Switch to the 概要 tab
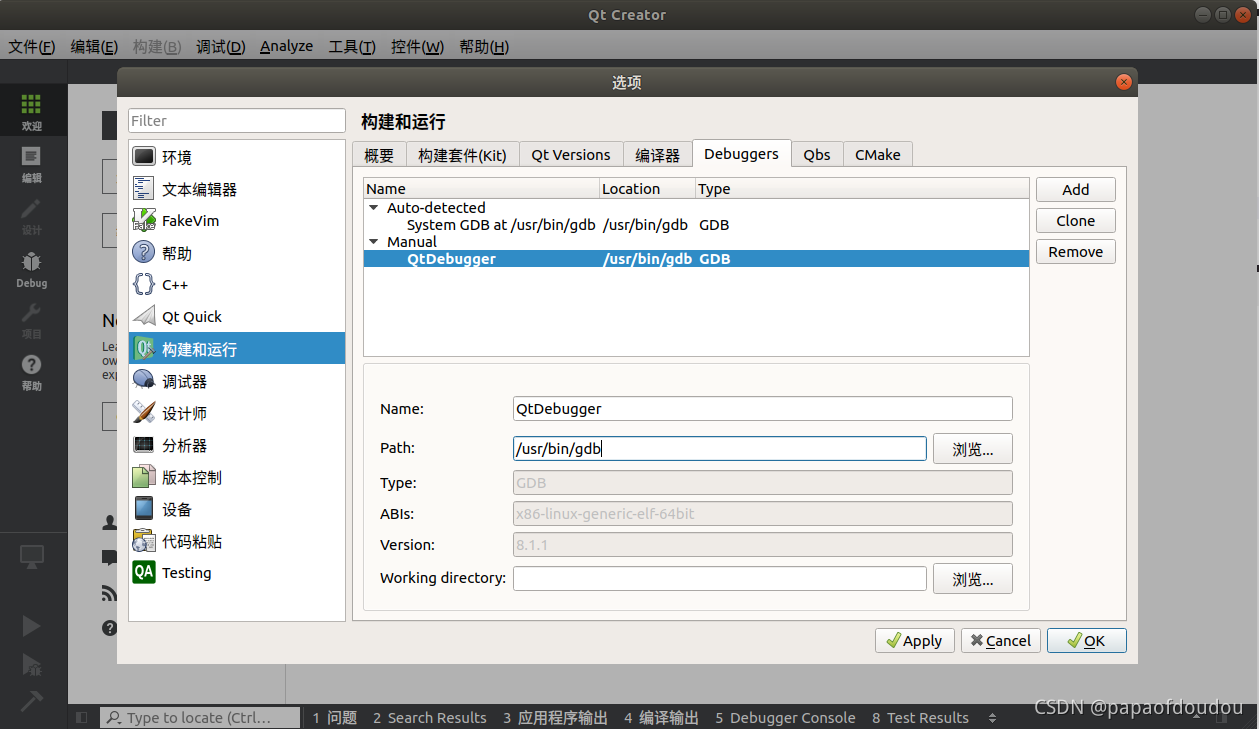Viewport: 1259px width, 729px height. coord(379,154)
